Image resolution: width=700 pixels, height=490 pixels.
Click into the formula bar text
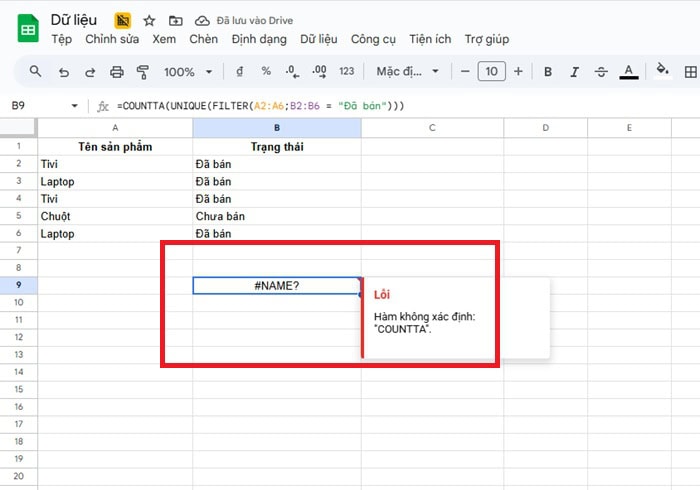tap(260, 106)
